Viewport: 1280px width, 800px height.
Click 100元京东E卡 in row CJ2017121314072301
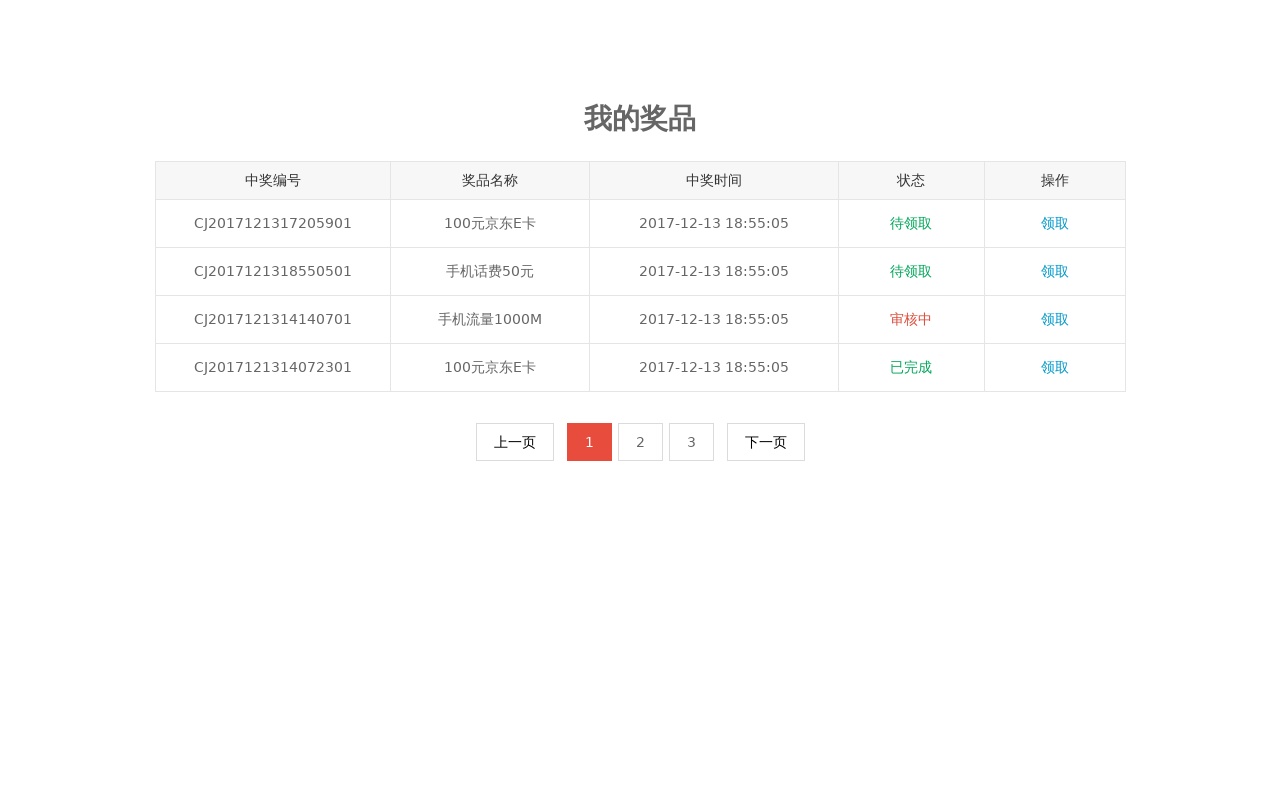tap(490, 368)
